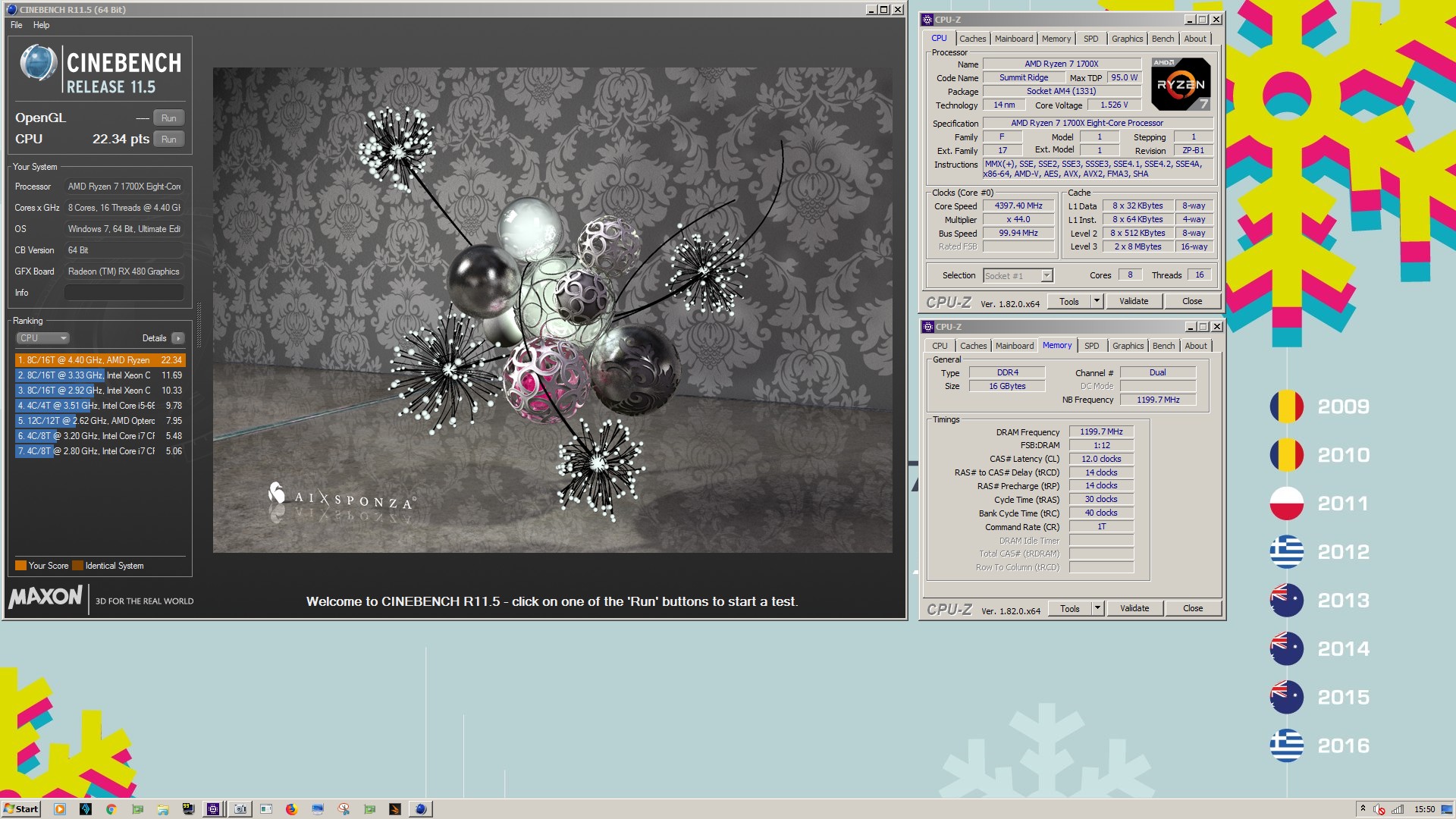Switch to Mainboard tab in upper CPU-Z
1456x819 pixels.
click(1014, 39)
